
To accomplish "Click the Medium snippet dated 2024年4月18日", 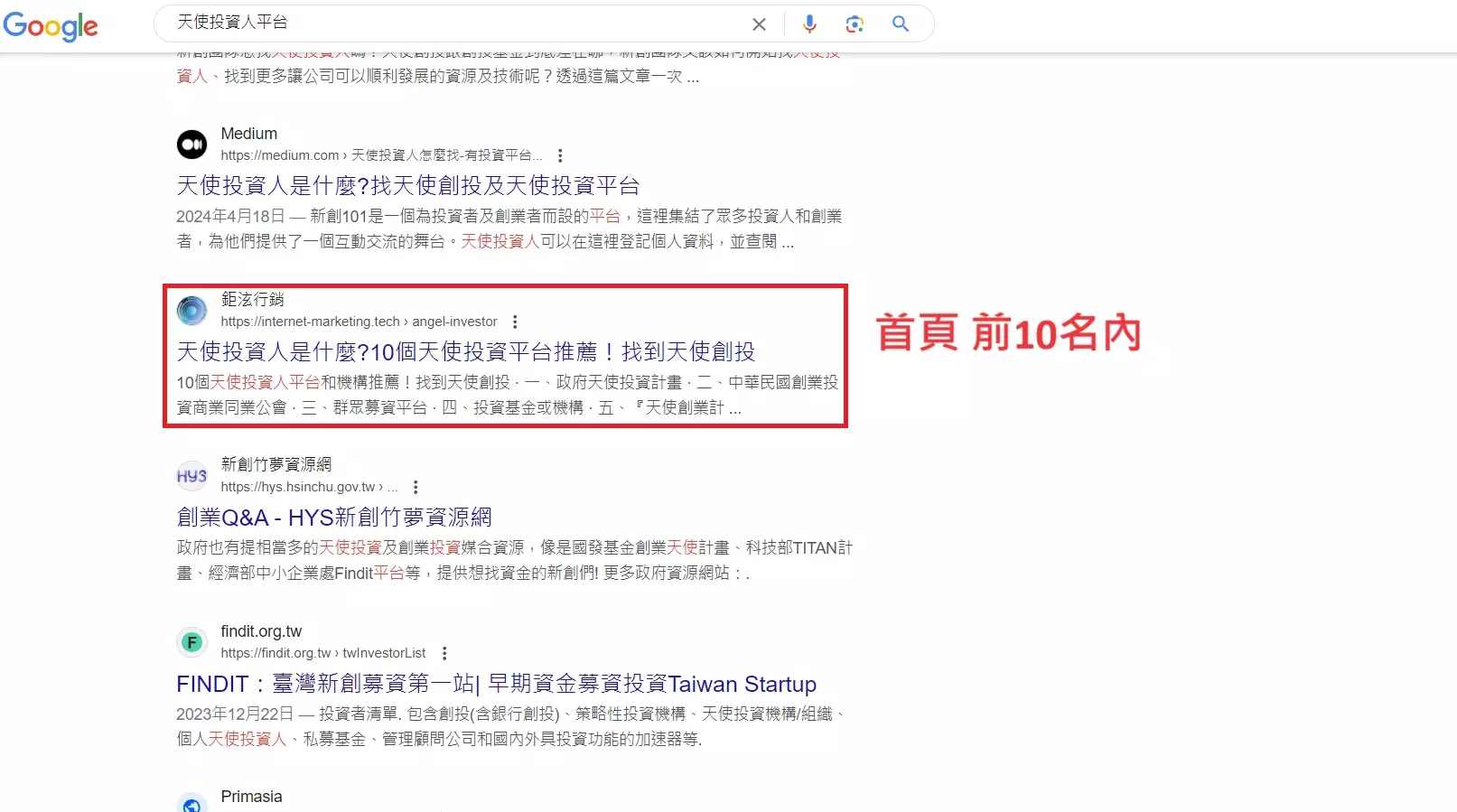I will pyautogui.click(x=509, y=229).
